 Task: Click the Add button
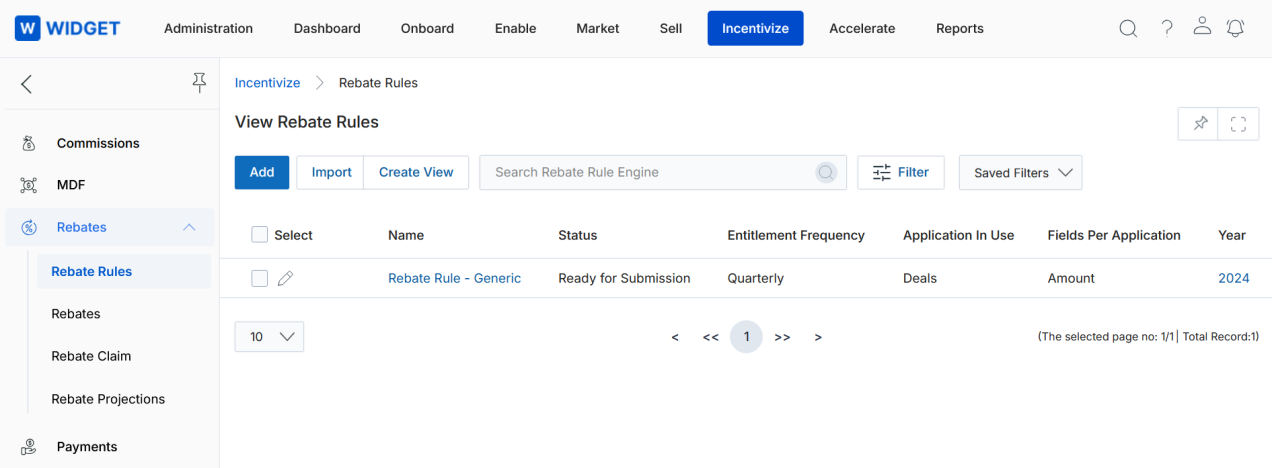pyautogui.click(x=262, y=172)
